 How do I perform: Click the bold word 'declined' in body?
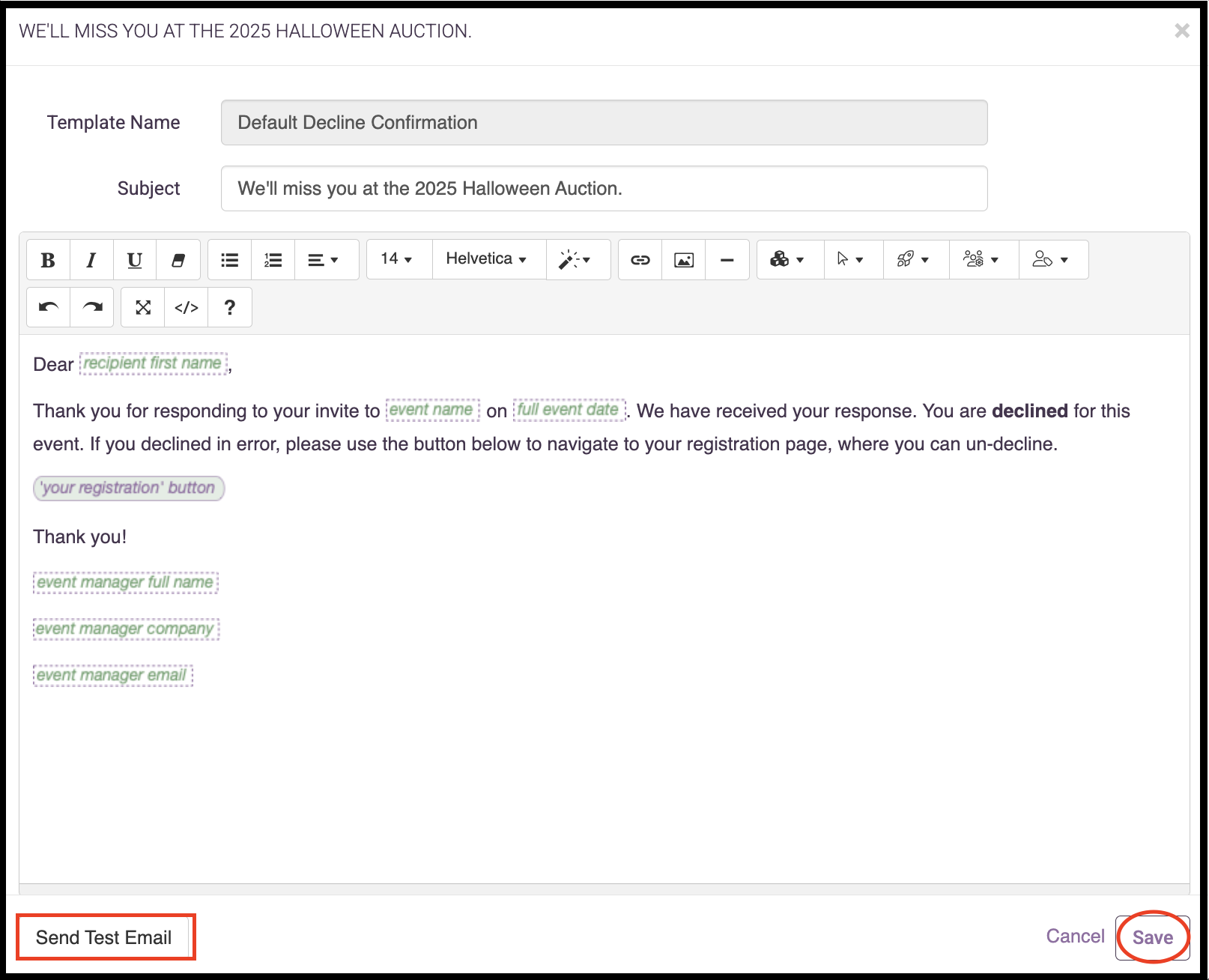coord(1029,411)
